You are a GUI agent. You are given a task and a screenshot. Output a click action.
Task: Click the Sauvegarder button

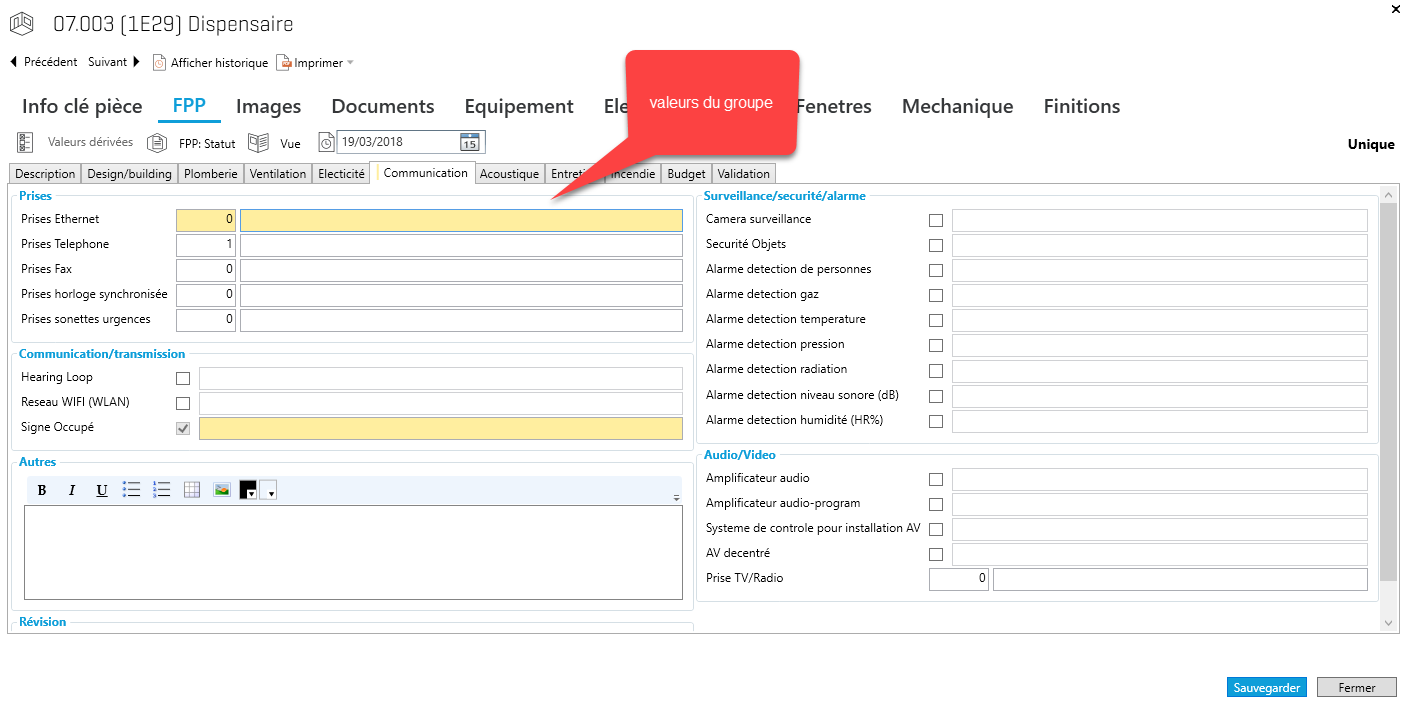[x=1266, y=688]
